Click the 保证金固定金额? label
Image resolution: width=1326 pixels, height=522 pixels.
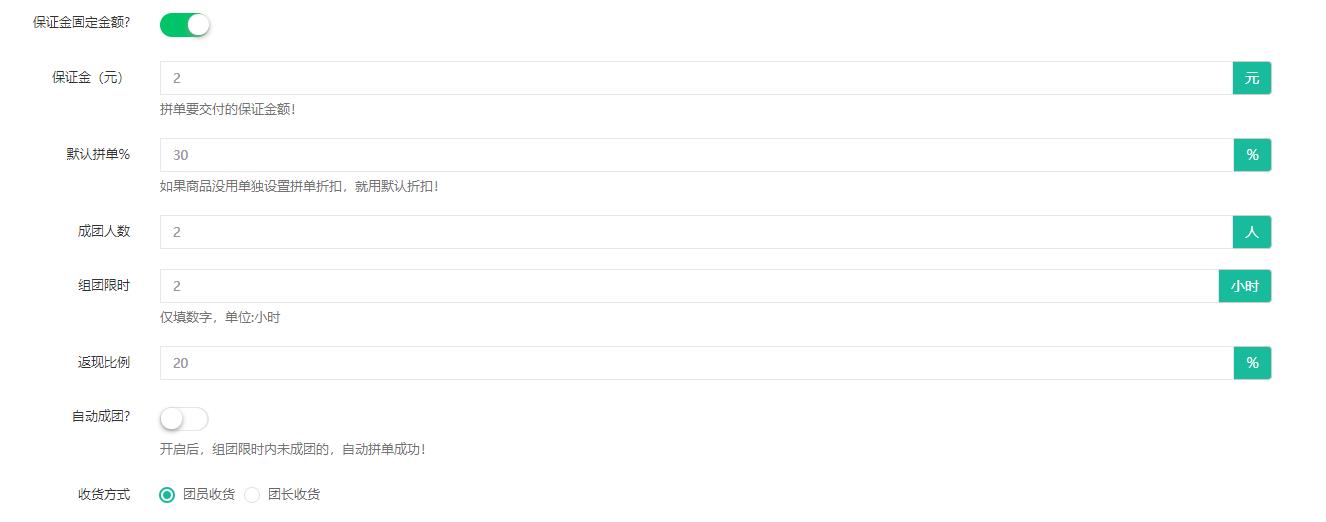point(81,22)
